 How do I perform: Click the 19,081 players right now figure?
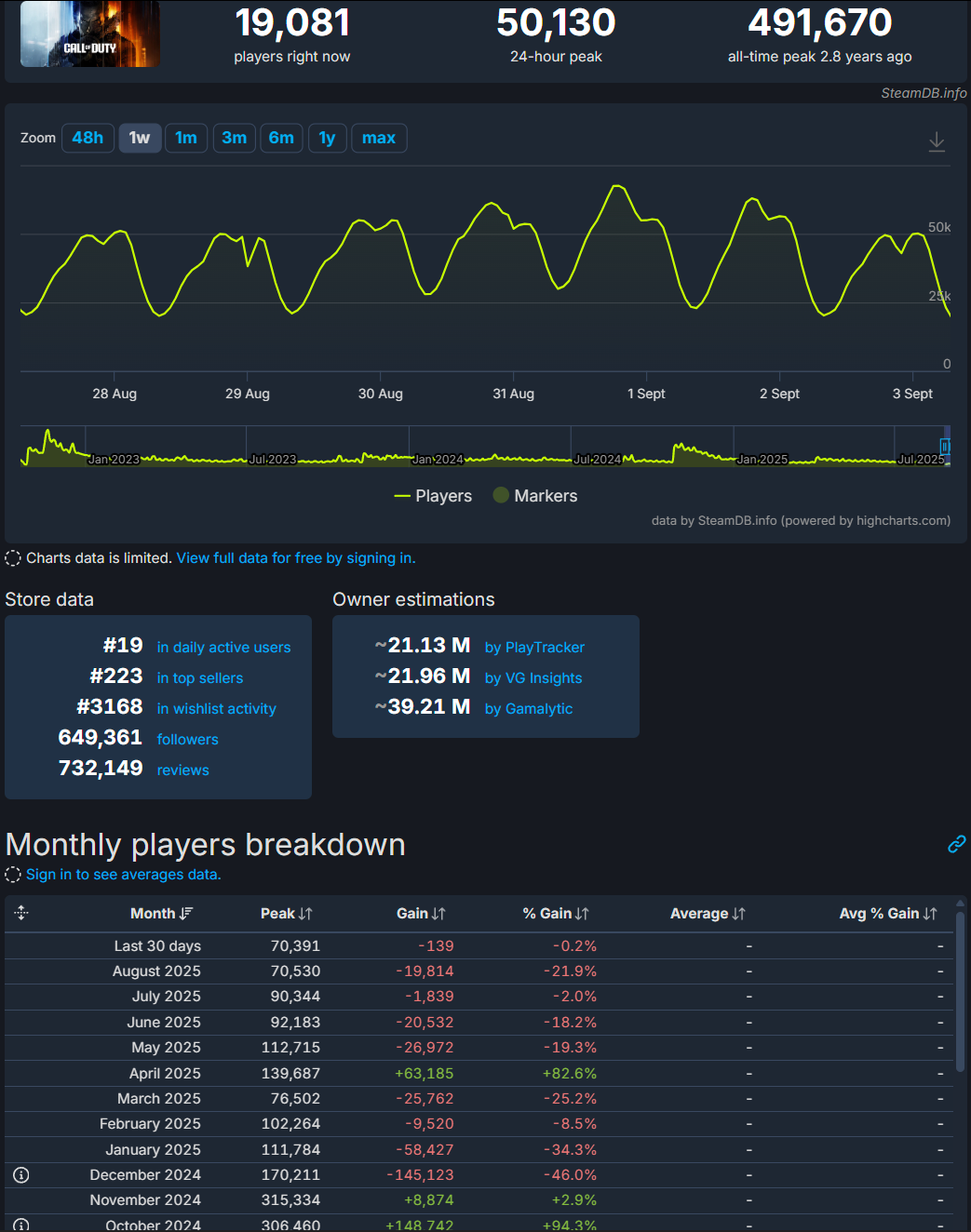point(292,22)
